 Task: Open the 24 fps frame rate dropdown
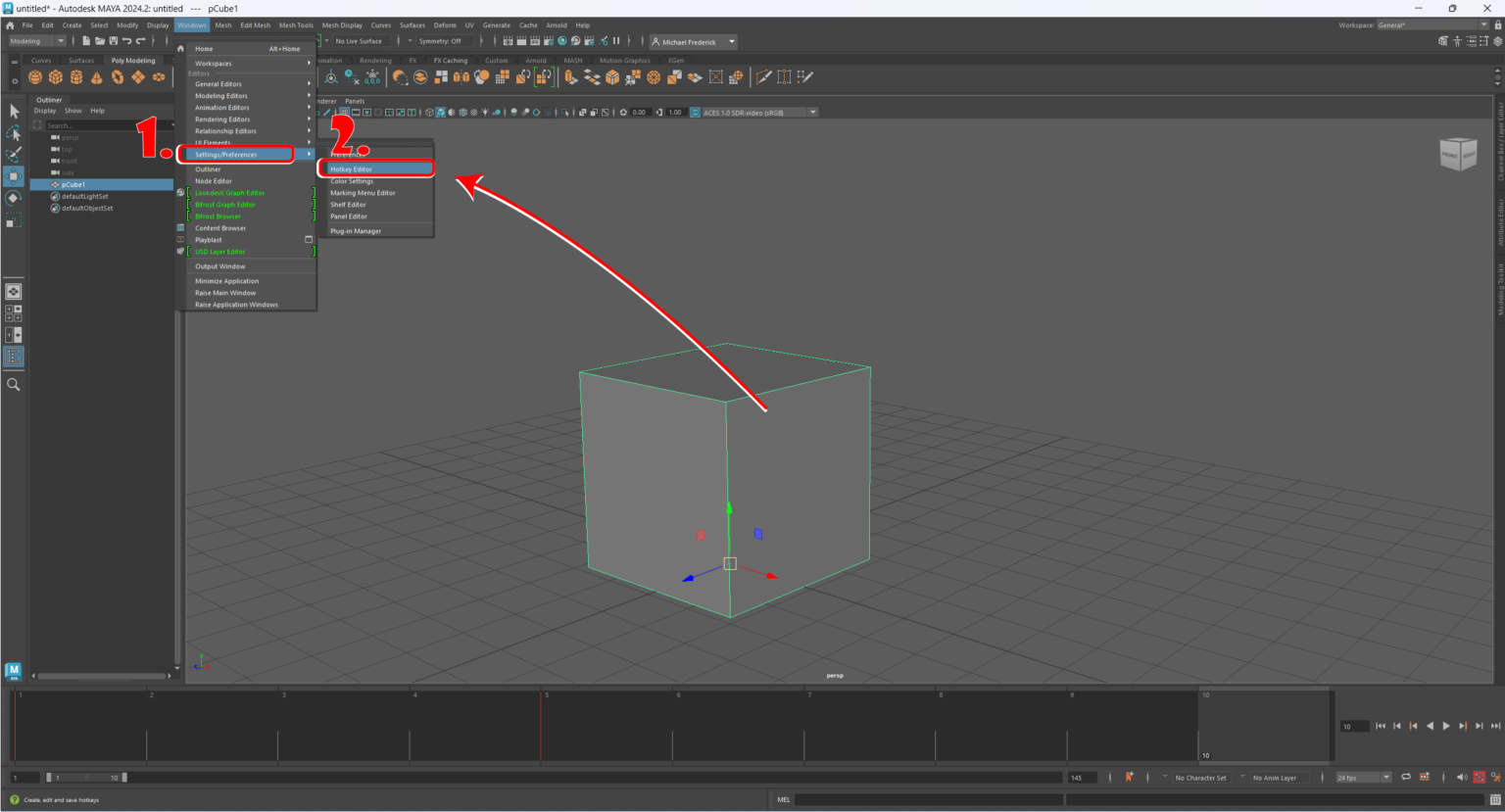click(1363, 778)
